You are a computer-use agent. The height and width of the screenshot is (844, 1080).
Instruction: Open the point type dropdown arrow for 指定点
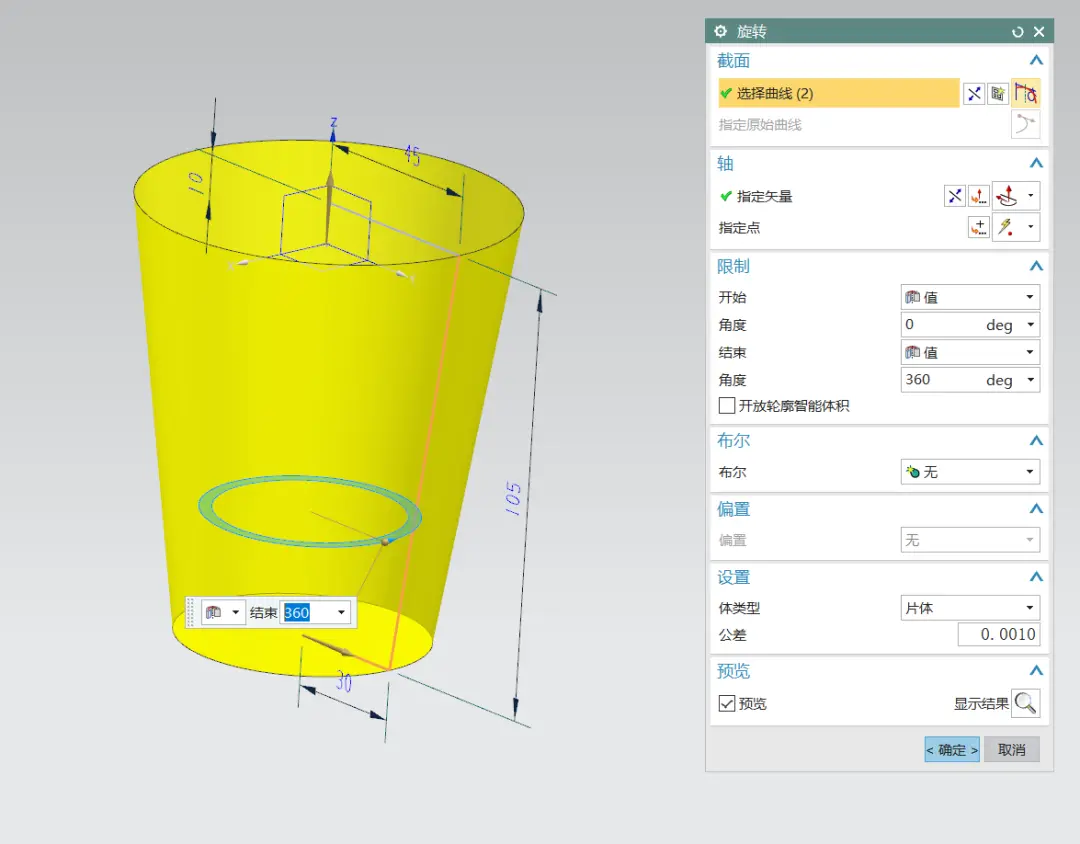1030,227
